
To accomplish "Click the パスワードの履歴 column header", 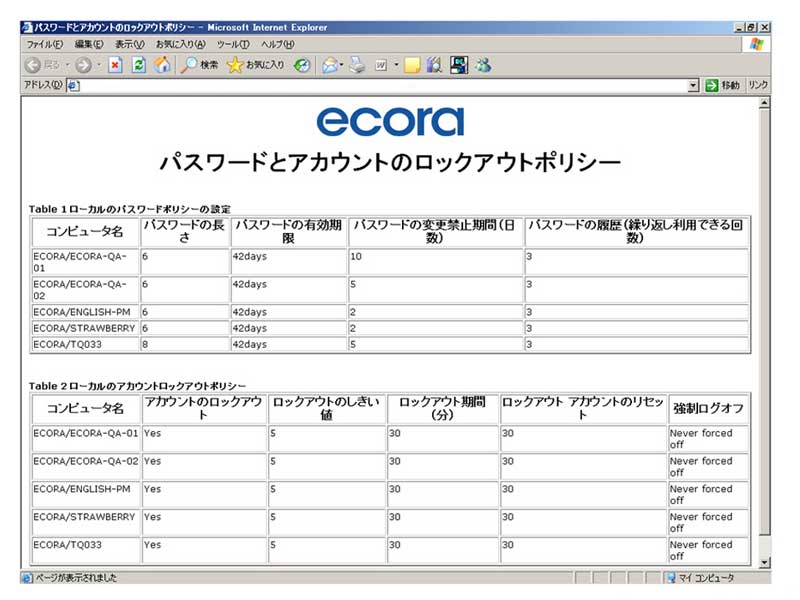I will pos(636,231).
